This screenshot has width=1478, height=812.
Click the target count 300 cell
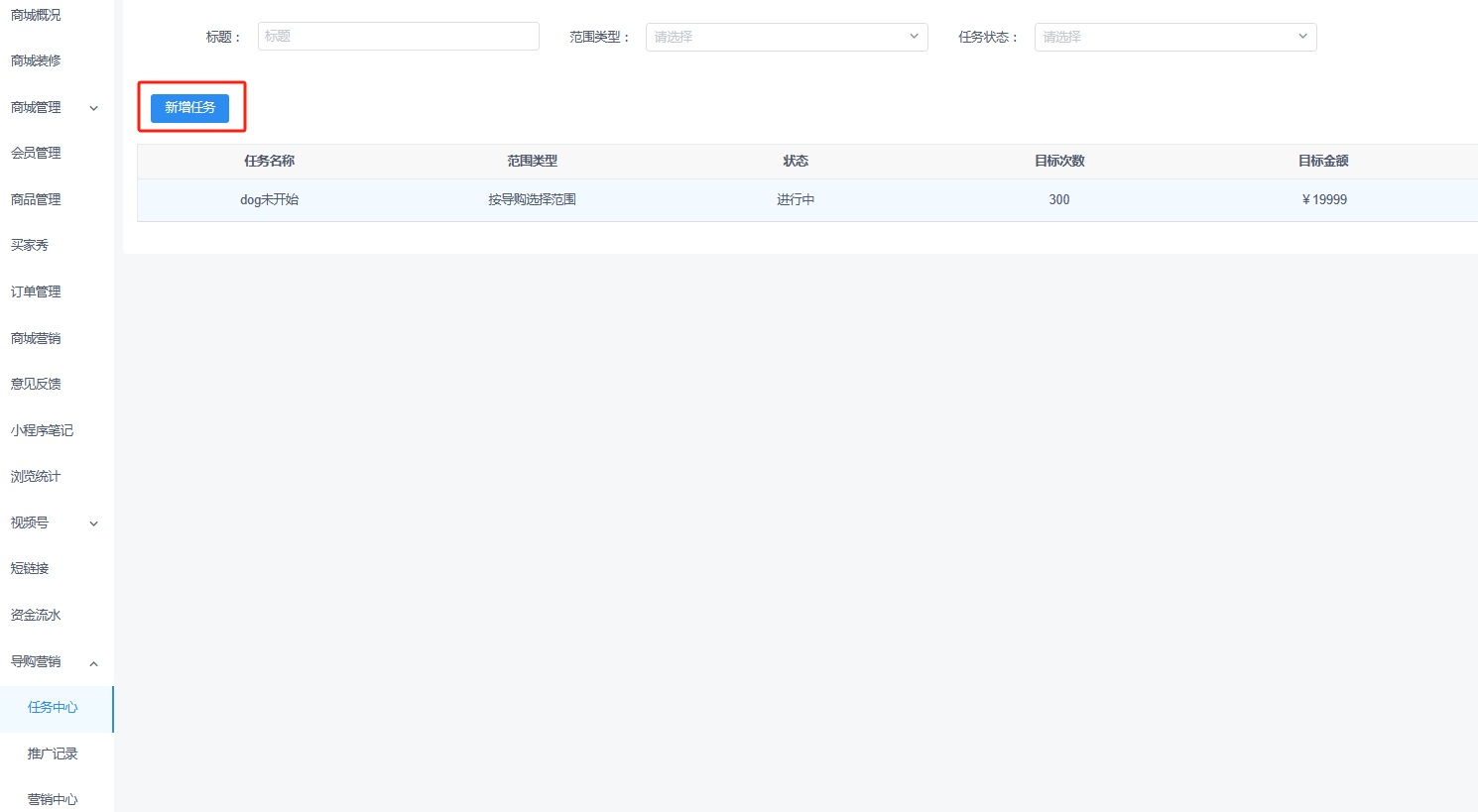[x=1059, y=199]
